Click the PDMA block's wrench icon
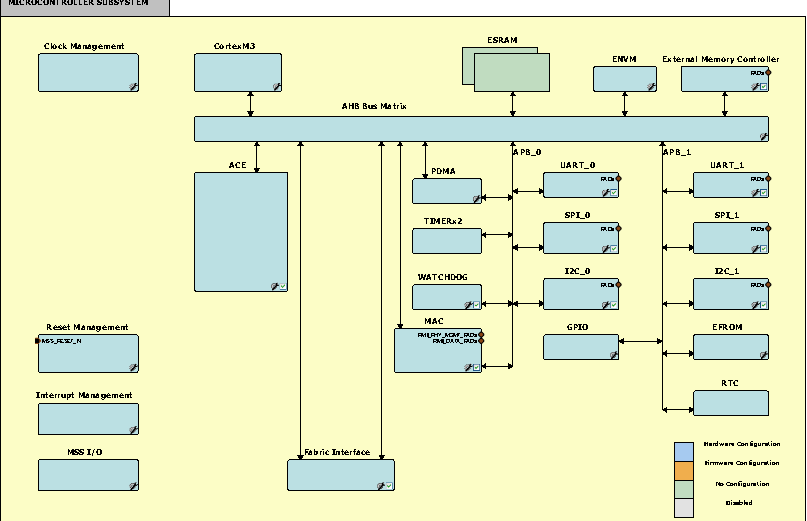 tap(476, 199)
